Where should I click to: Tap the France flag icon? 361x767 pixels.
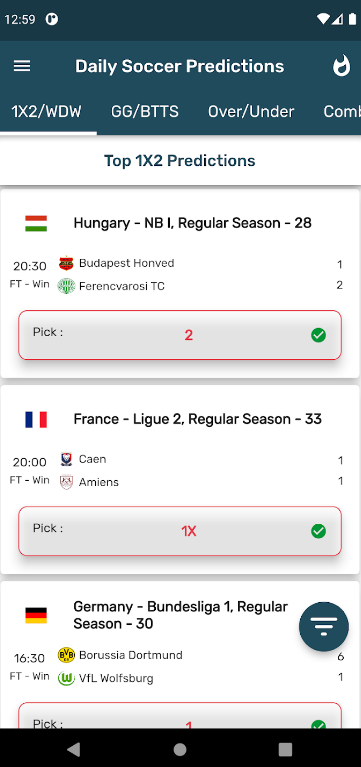pos(36,419)
